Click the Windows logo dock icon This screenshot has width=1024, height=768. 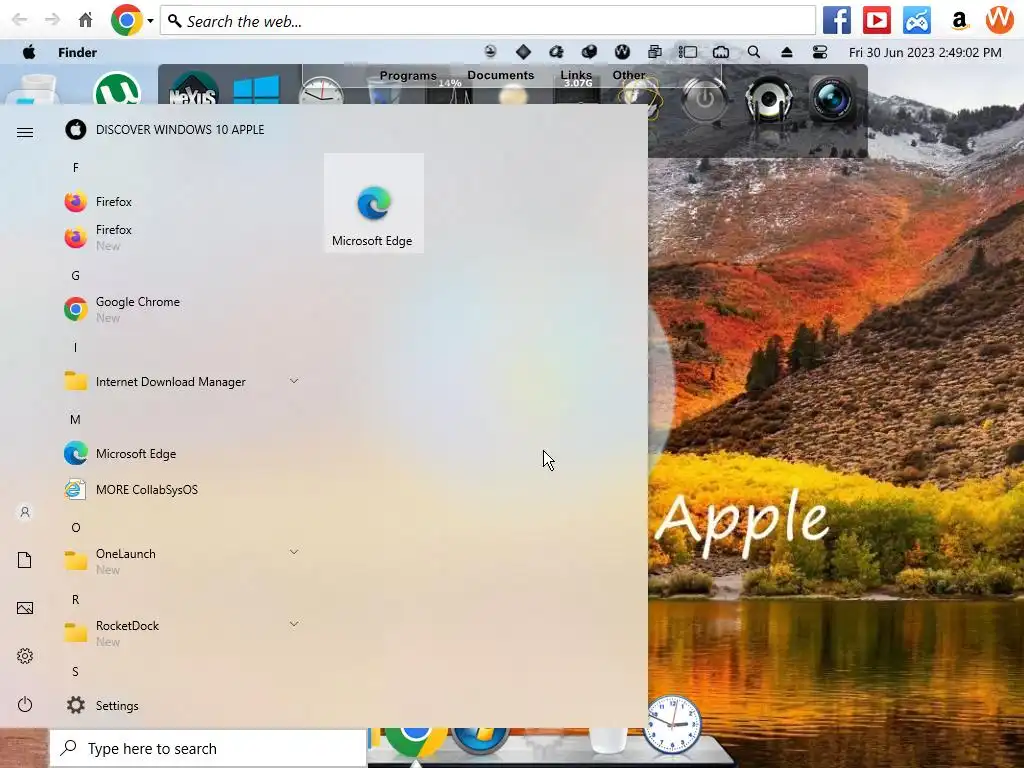pos(256,90)
